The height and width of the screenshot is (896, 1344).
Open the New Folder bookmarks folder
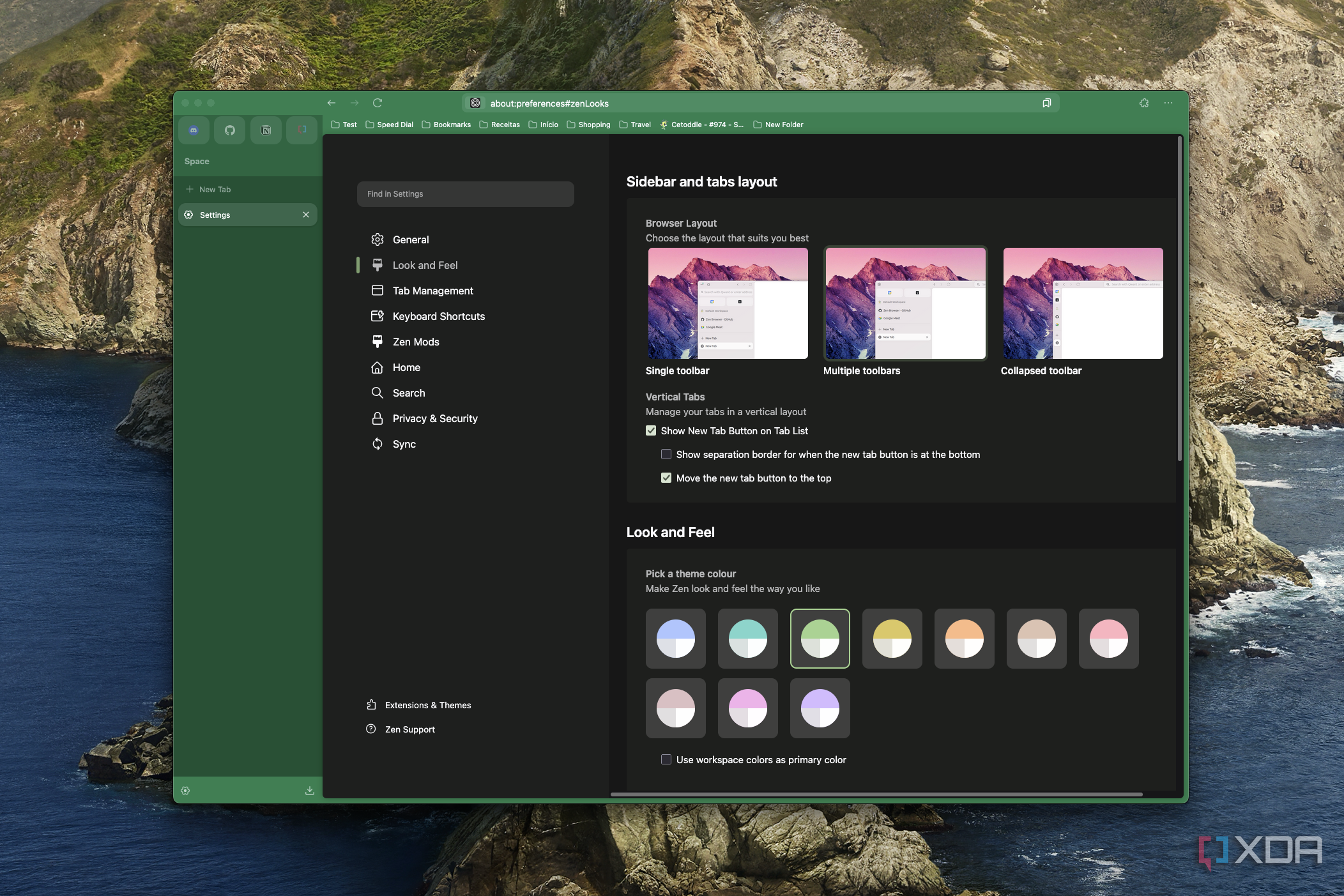tap(778, 125)
